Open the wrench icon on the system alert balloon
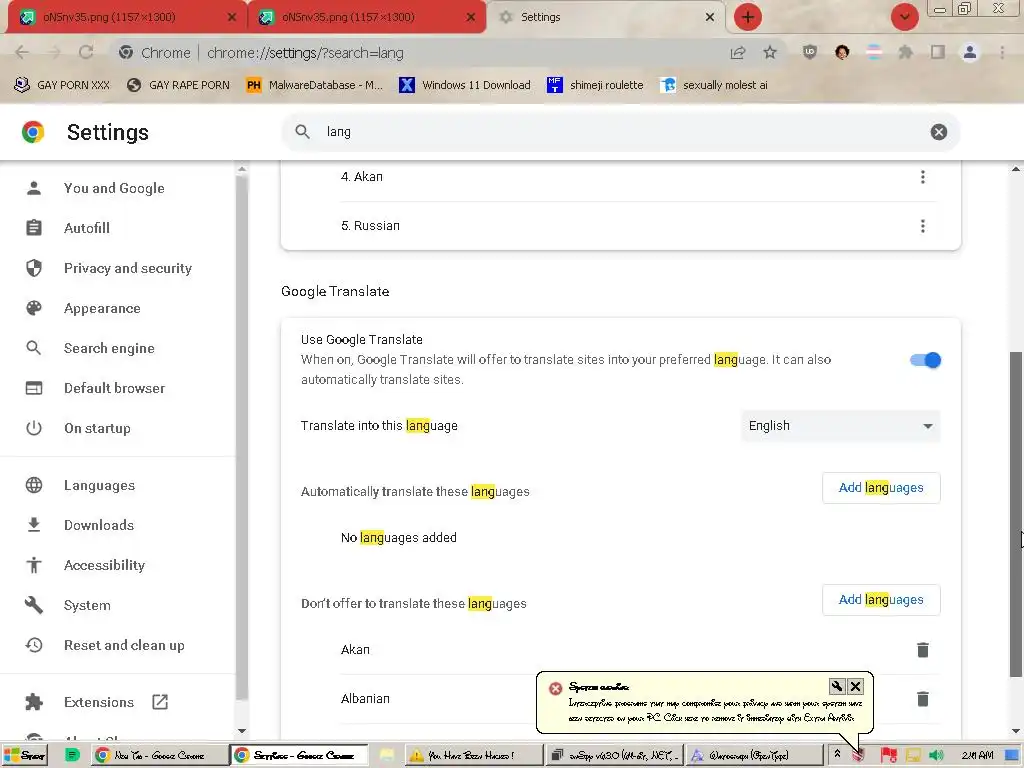Screen dimensions: 1024x768 tap(837, 686)
